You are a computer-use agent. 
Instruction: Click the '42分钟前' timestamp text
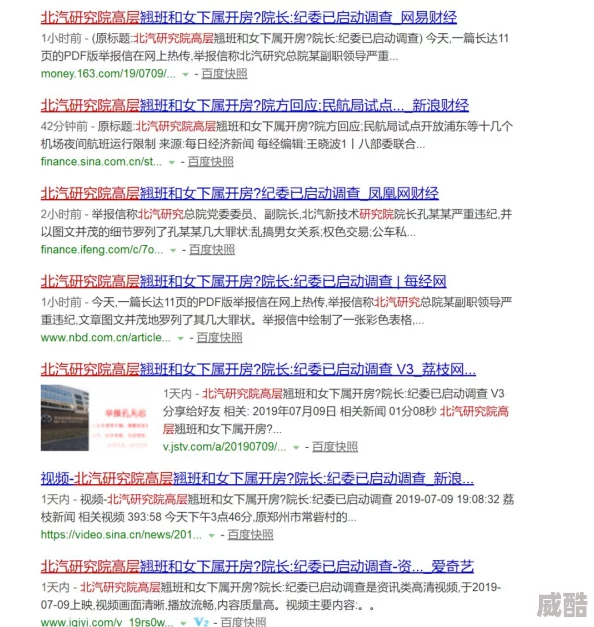[x=64, y=126]
